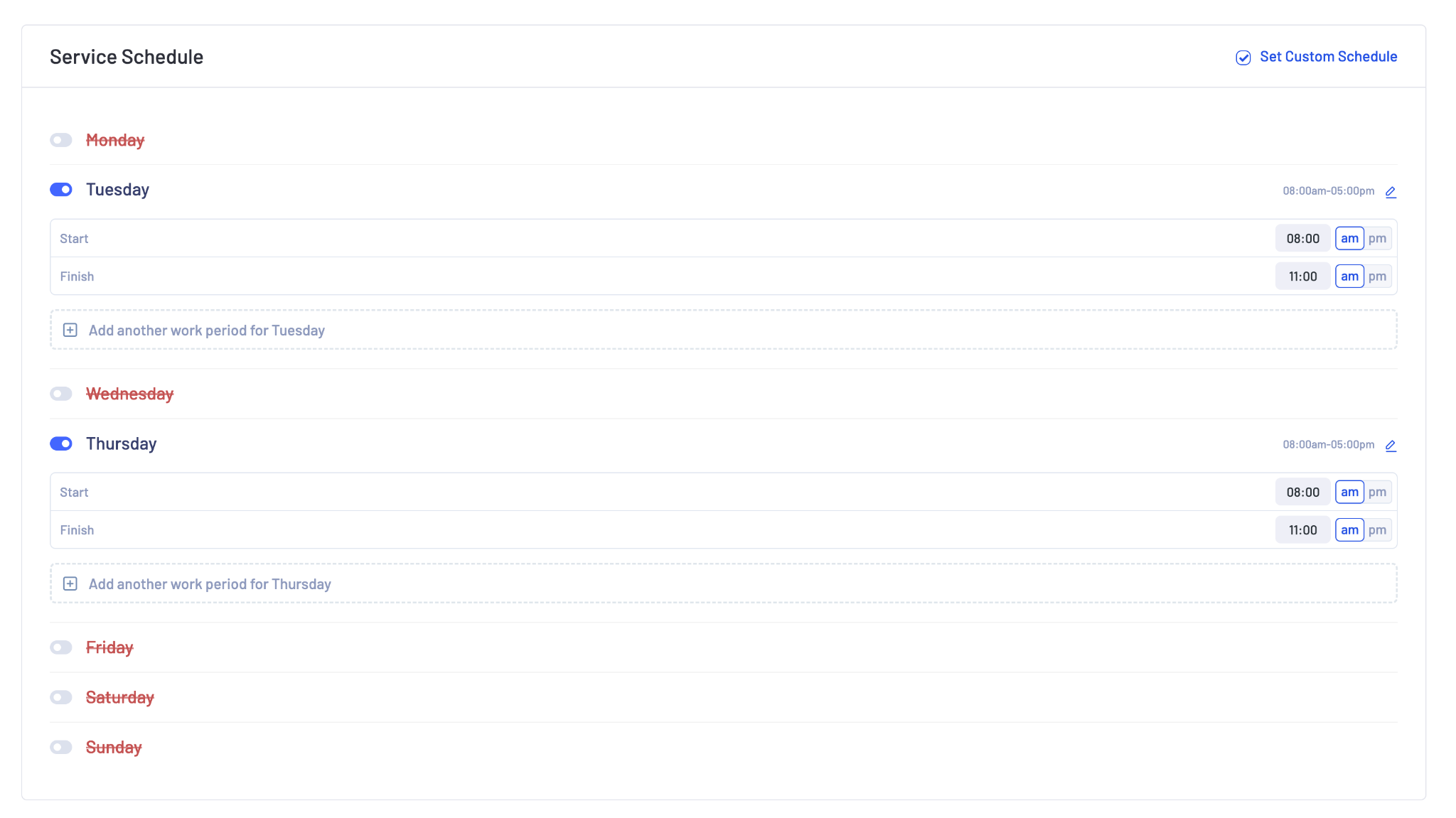Enable Saturday schedule toggle
Viewport: 1456px width, 818px height.
[61, 697]
